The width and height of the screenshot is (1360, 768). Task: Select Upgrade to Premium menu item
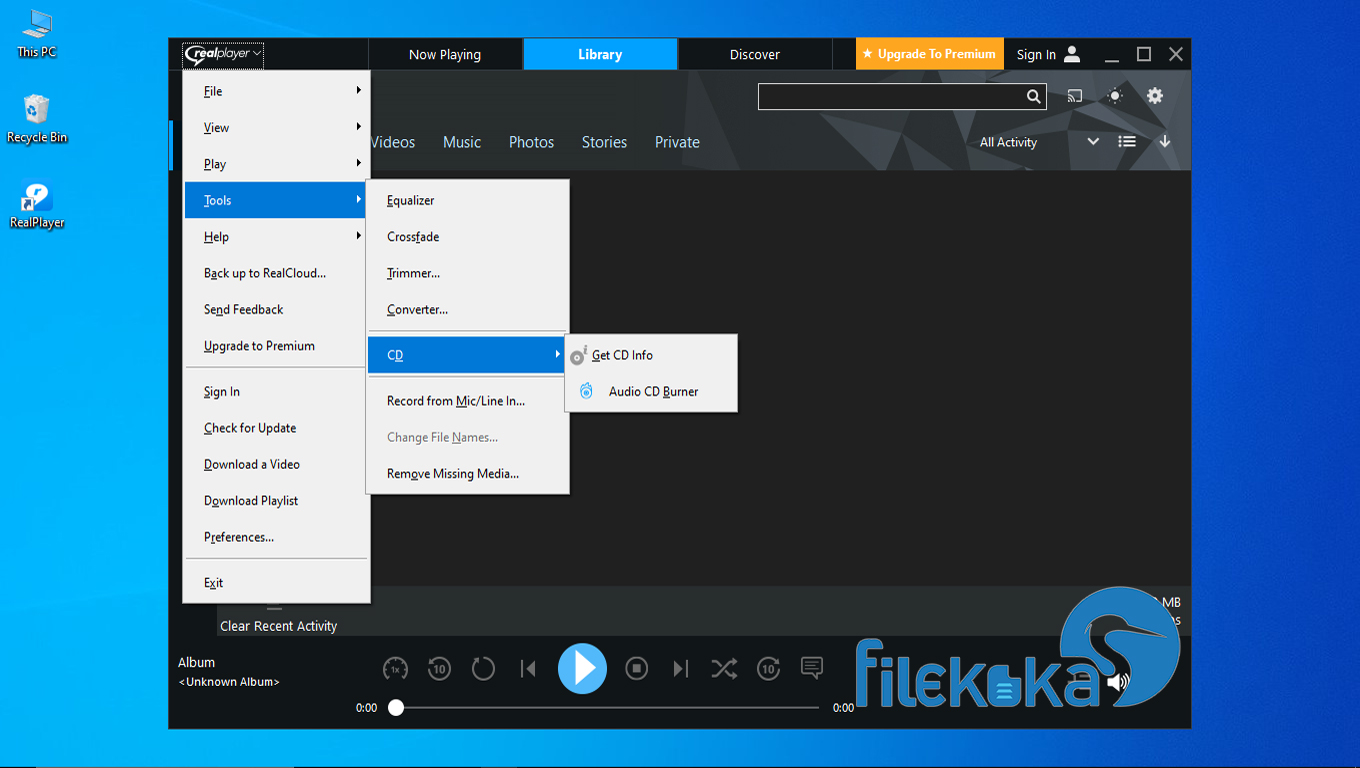276,346
